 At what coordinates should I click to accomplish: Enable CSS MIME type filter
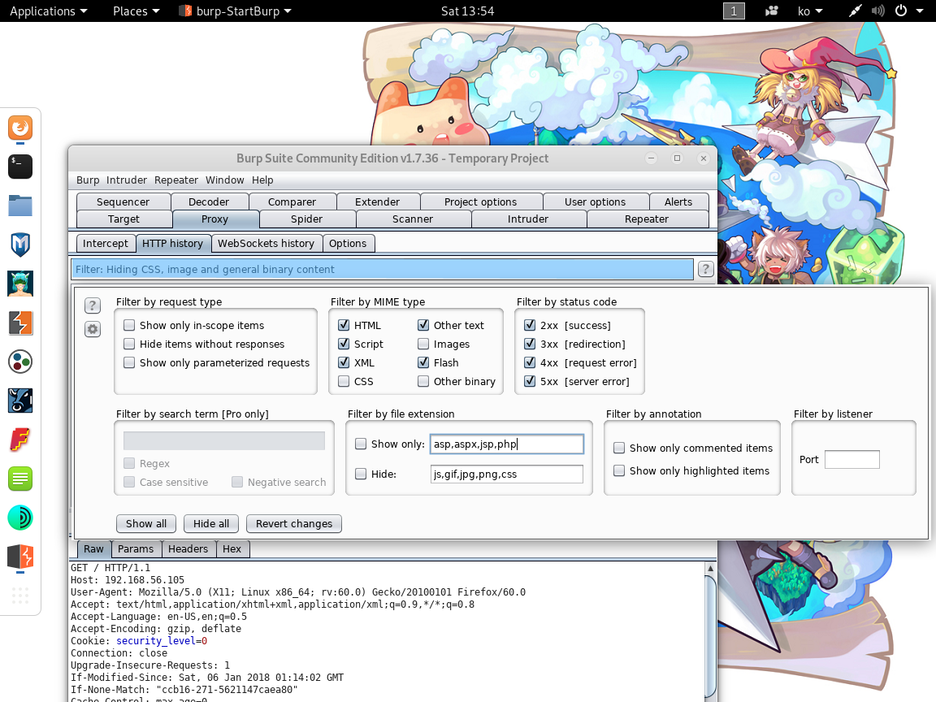(343, 381)
